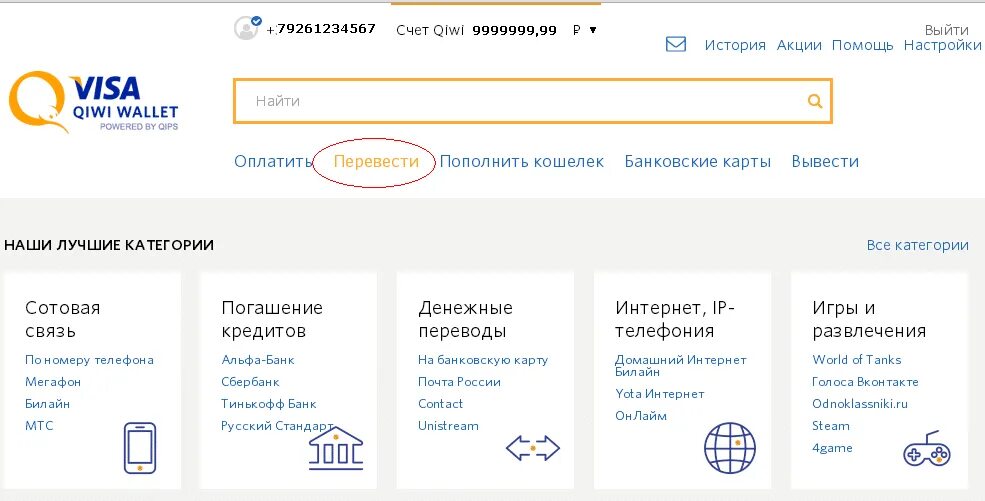Image resolution: width=985 pixels, height=501 pixels.
Task: Click the Найти search field
Action: click(x=533, y=100)
